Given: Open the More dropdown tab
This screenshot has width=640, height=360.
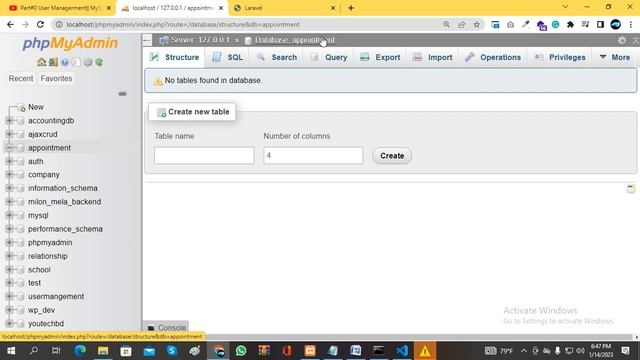Looking at the screenshot, I should (615, 57).
